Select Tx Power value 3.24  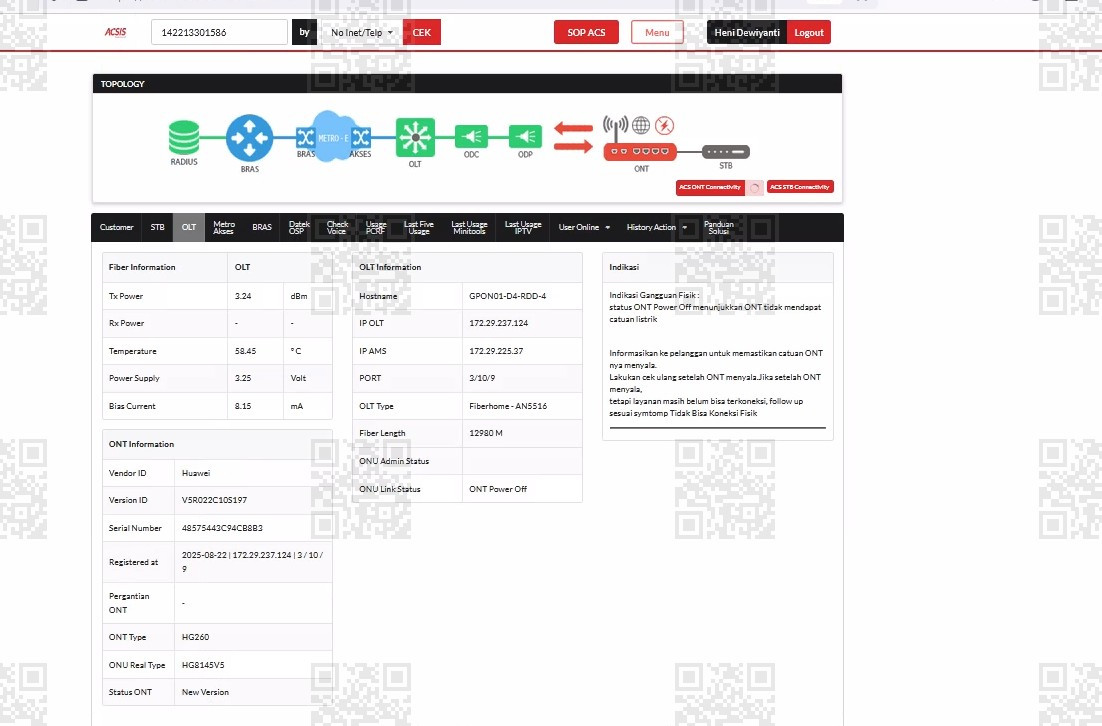243,296
